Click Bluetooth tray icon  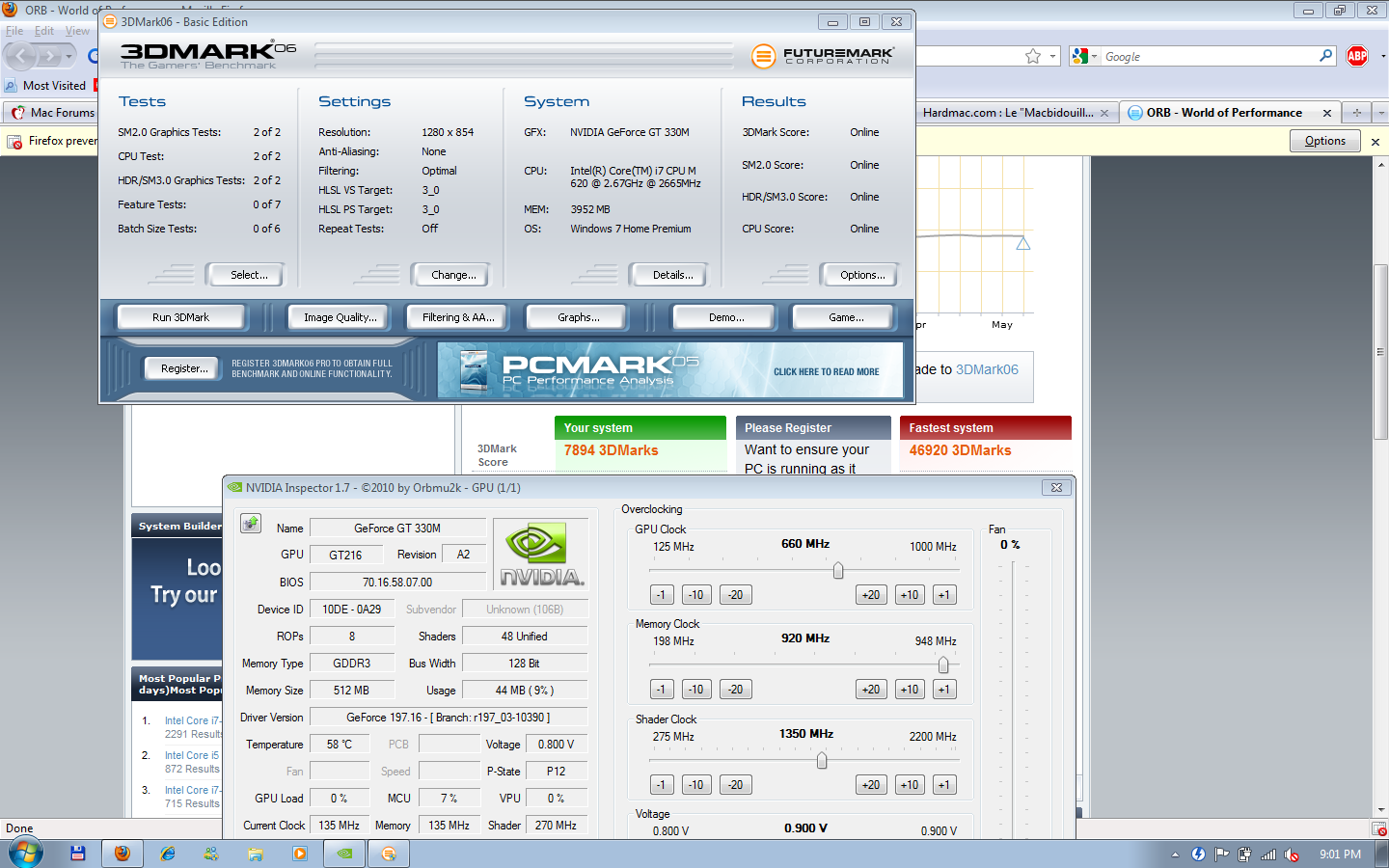click(1198, 854)
